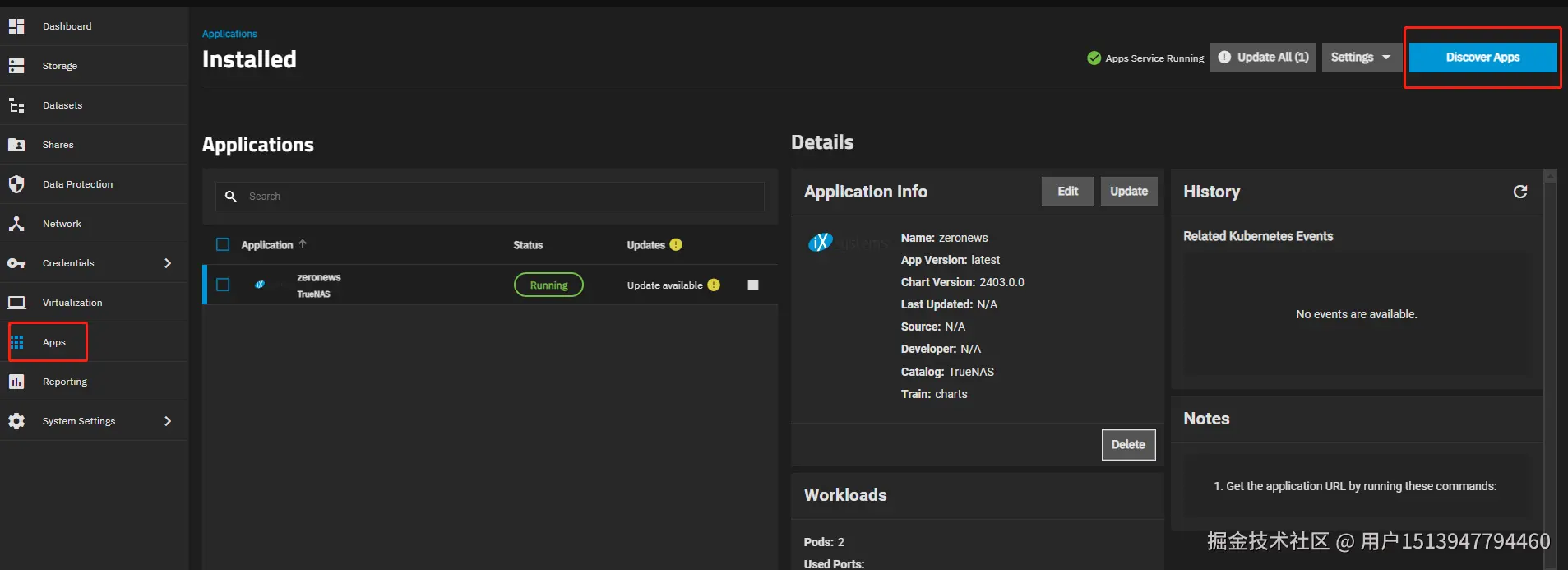Click the Notes instruction text
Viewport: 1568px width, 570px height.
point(1355,486)
